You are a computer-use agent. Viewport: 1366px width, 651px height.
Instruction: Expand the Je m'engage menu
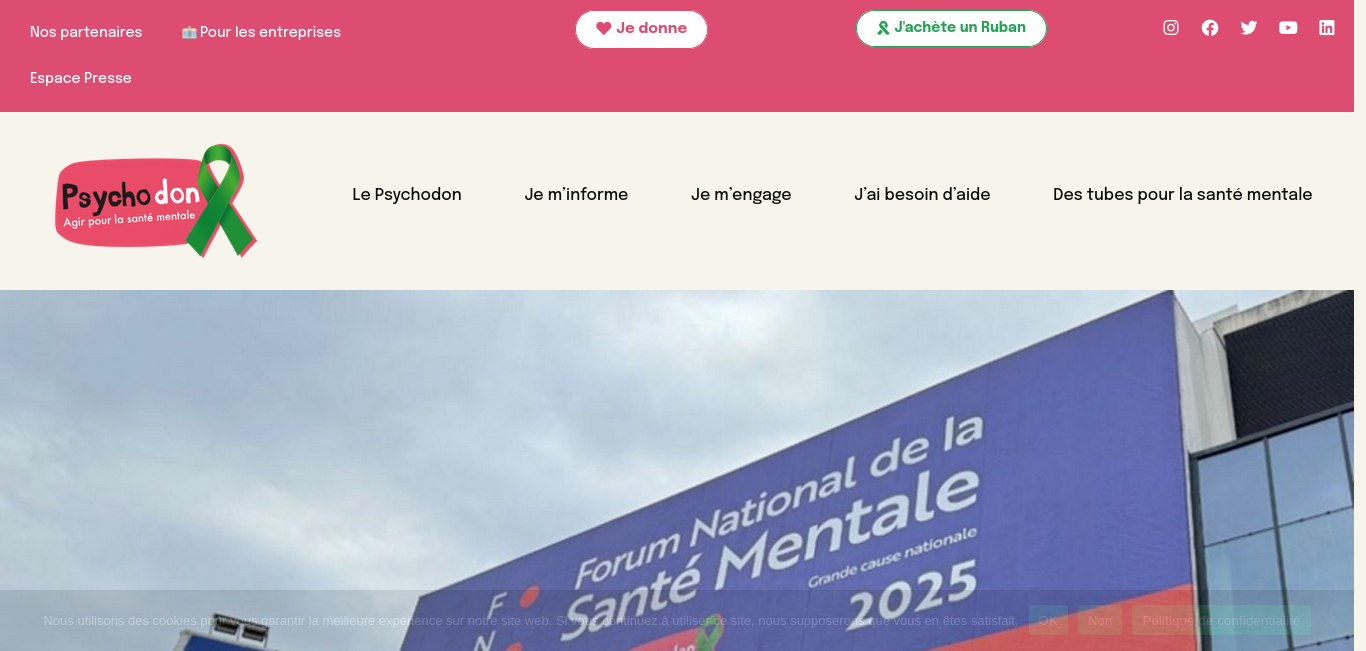741,195
